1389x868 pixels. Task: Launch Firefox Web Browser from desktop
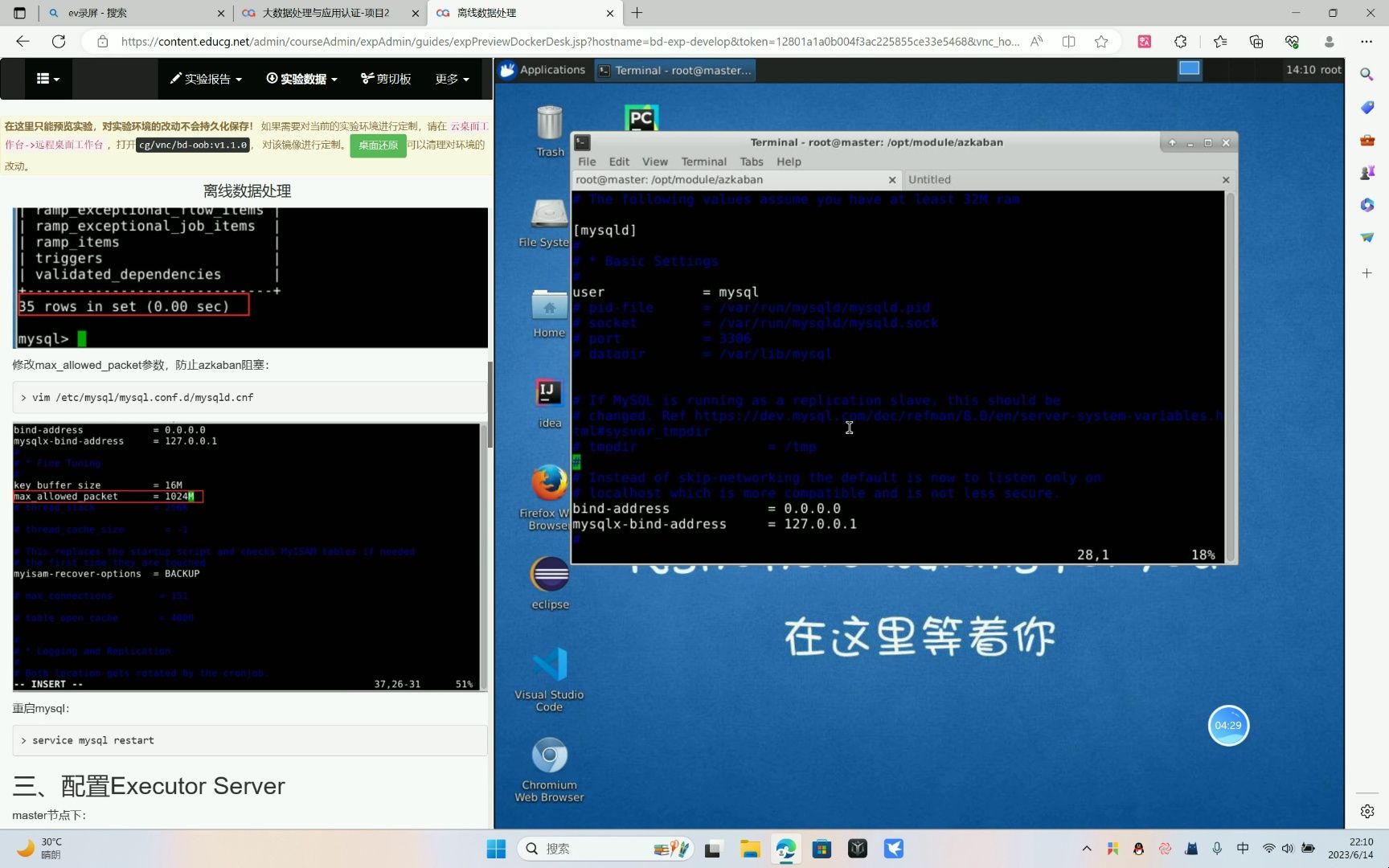point(549,496)
